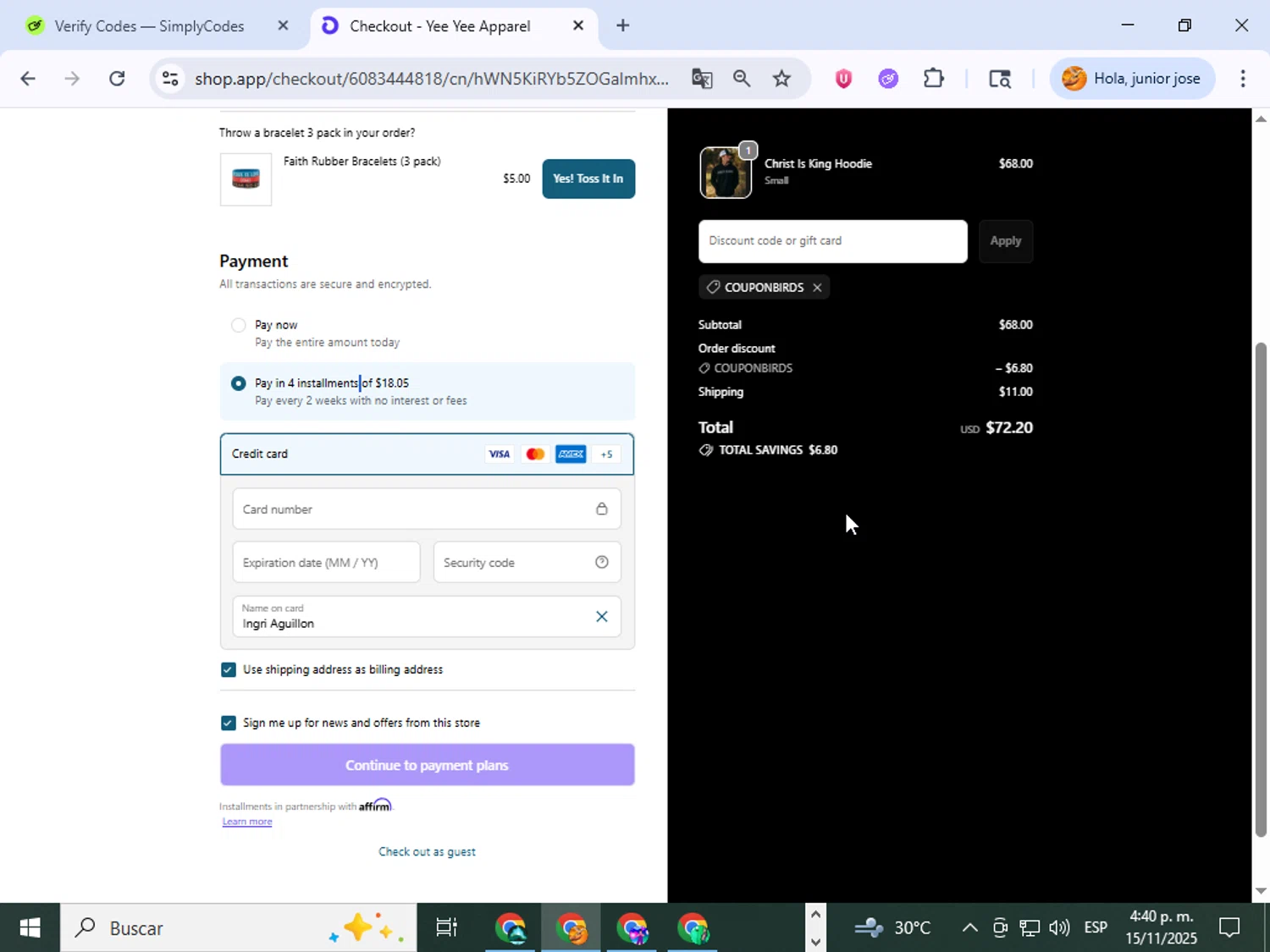Open site information icon in address bar
The height and width of the screenshot is (952, 1270).
[170, 79]
